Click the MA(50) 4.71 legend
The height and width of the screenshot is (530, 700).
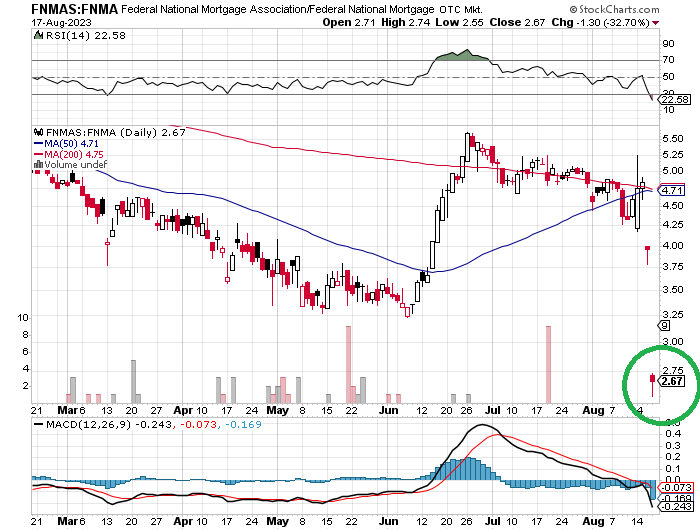tap(67, 143)
